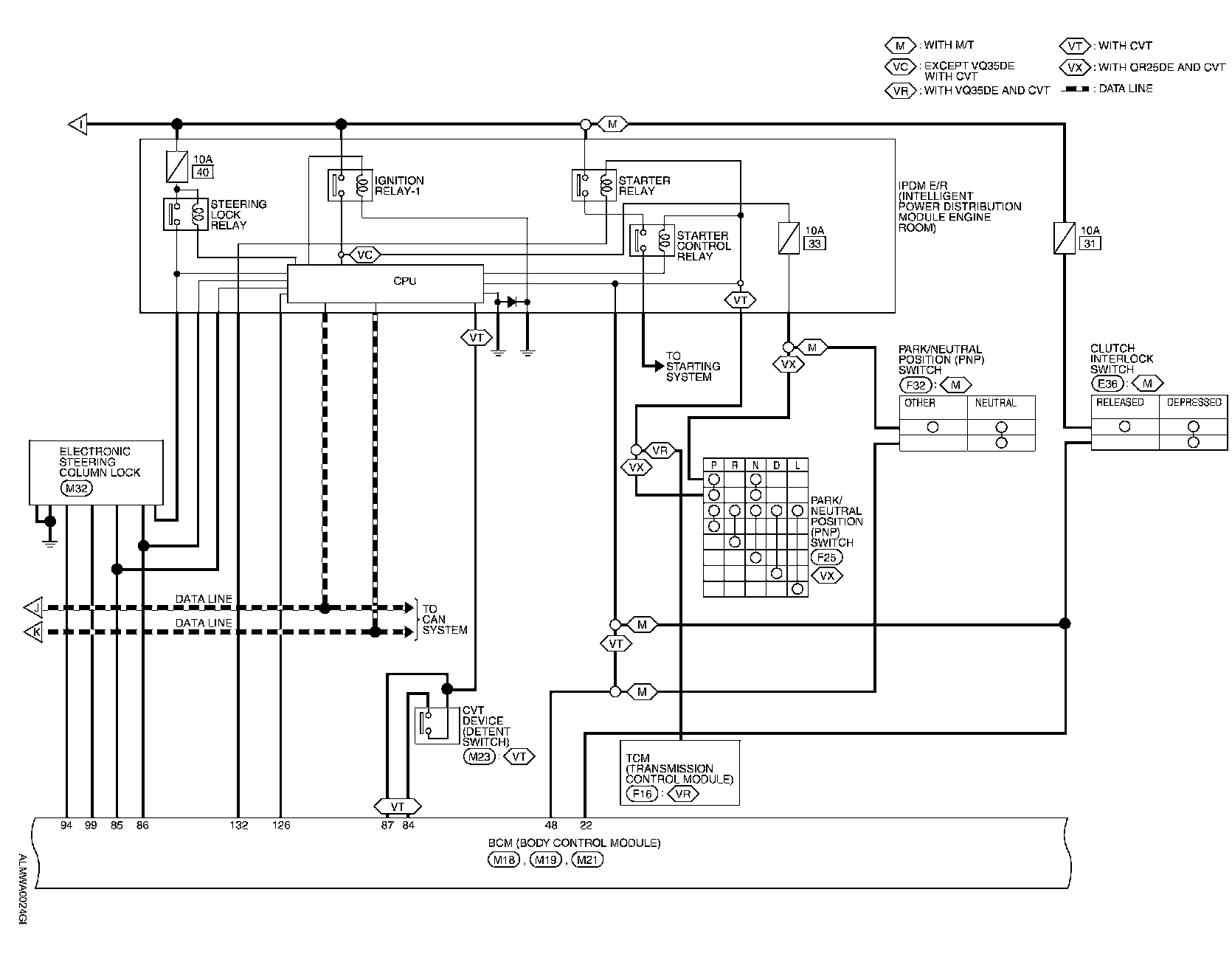Select the E36 clutch interlock connector label
Image resolution: width=1232 pixels, height=968 pixels.
pyautogui.click(x=1107, y=384)
